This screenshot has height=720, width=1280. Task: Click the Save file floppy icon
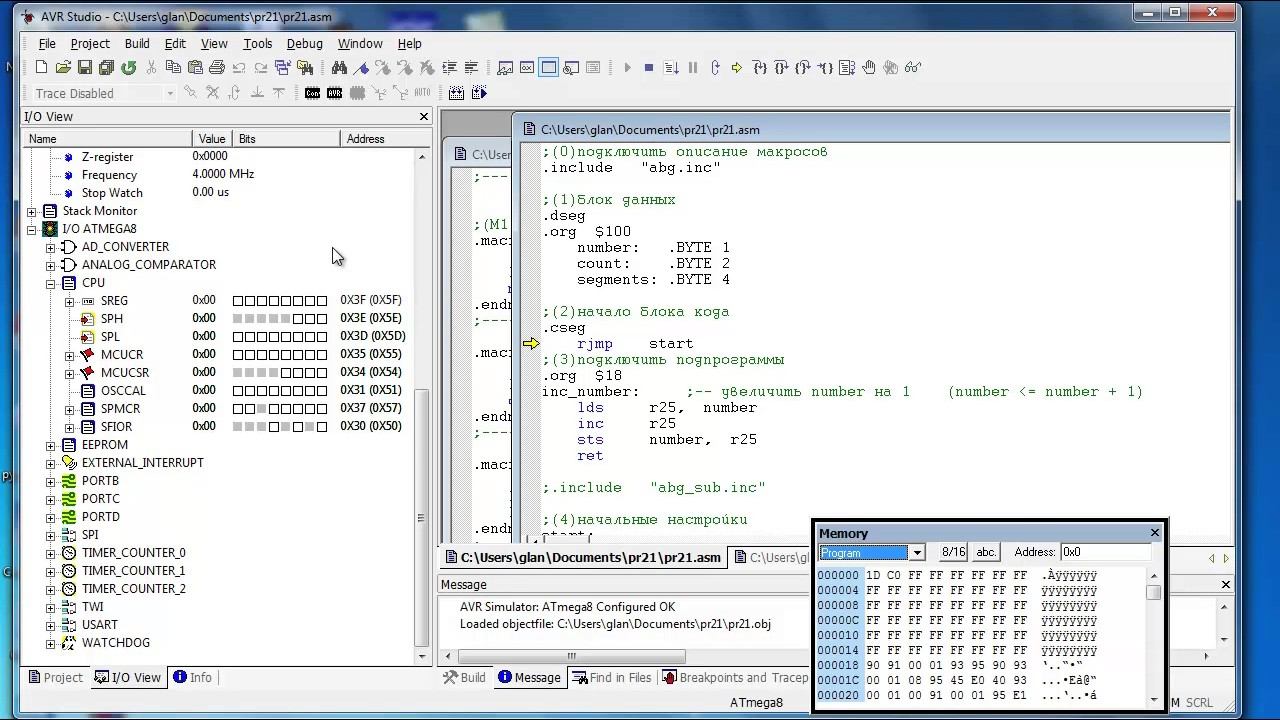tap(85, 67)
